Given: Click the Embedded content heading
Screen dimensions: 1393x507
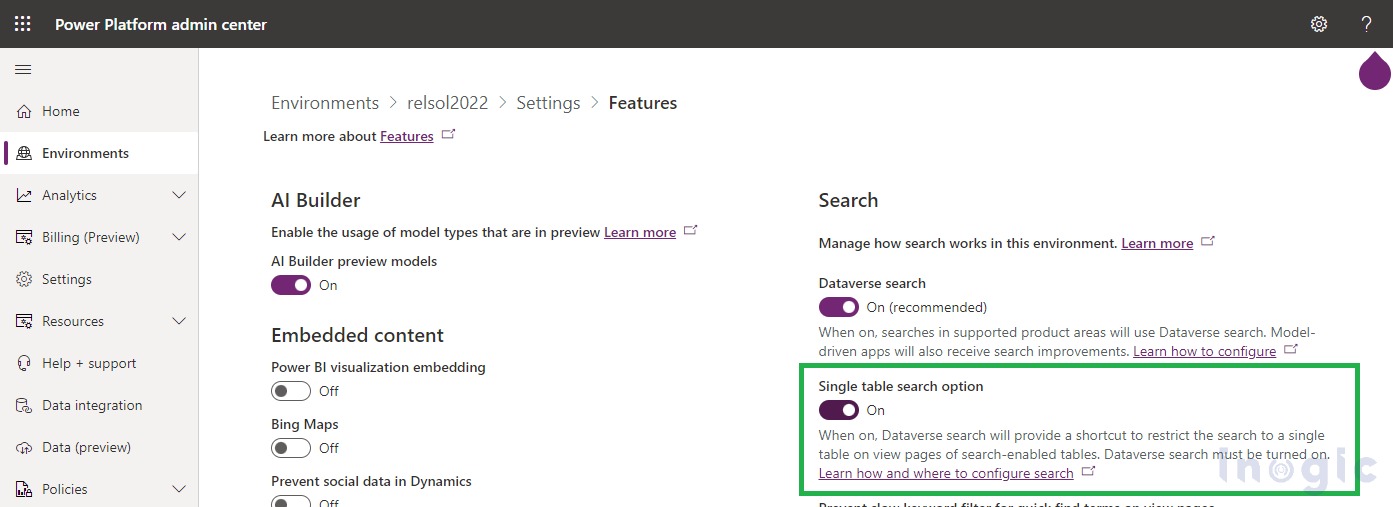Looking at the screenshot, I should coord(357,335).
